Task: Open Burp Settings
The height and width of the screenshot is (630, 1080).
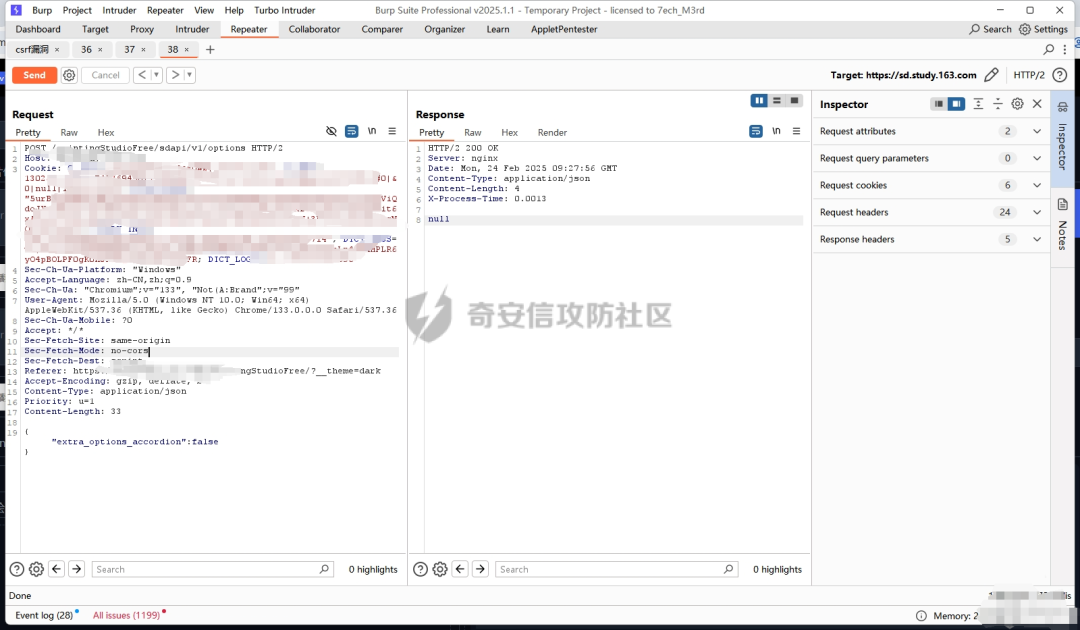Action: [1043, 29]
